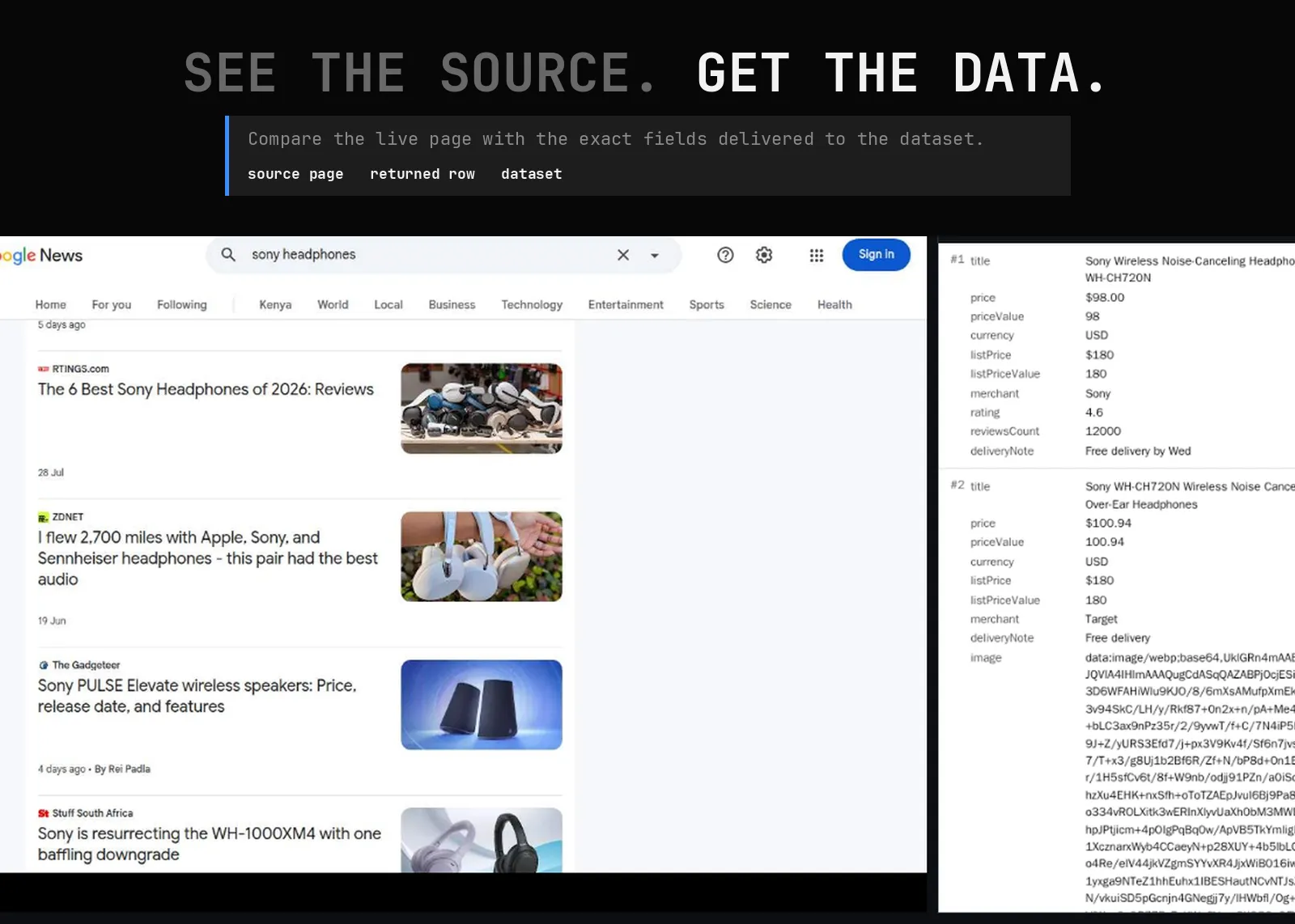Click the priceValue 100.94 cell
This screenshot has width=1295, height=924.
[1105, 542]
